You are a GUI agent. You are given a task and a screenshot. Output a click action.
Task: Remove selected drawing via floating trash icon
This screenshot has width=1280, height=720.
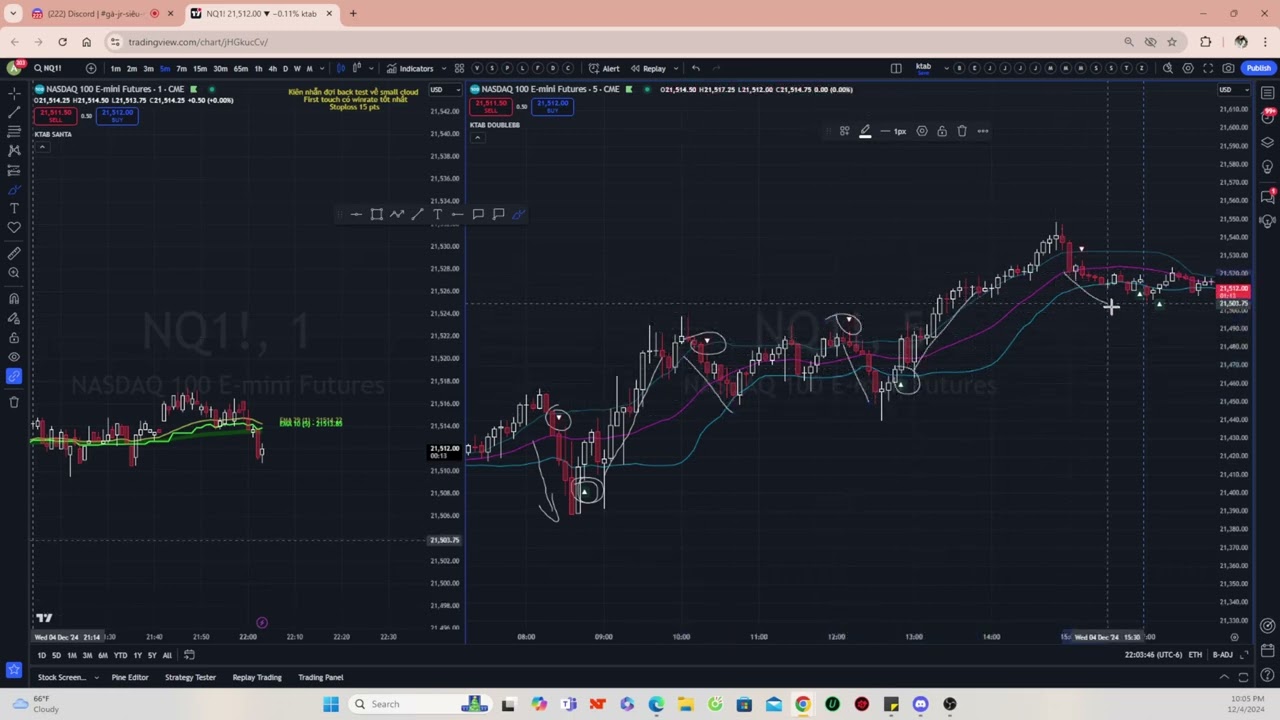tap(962, 131)
